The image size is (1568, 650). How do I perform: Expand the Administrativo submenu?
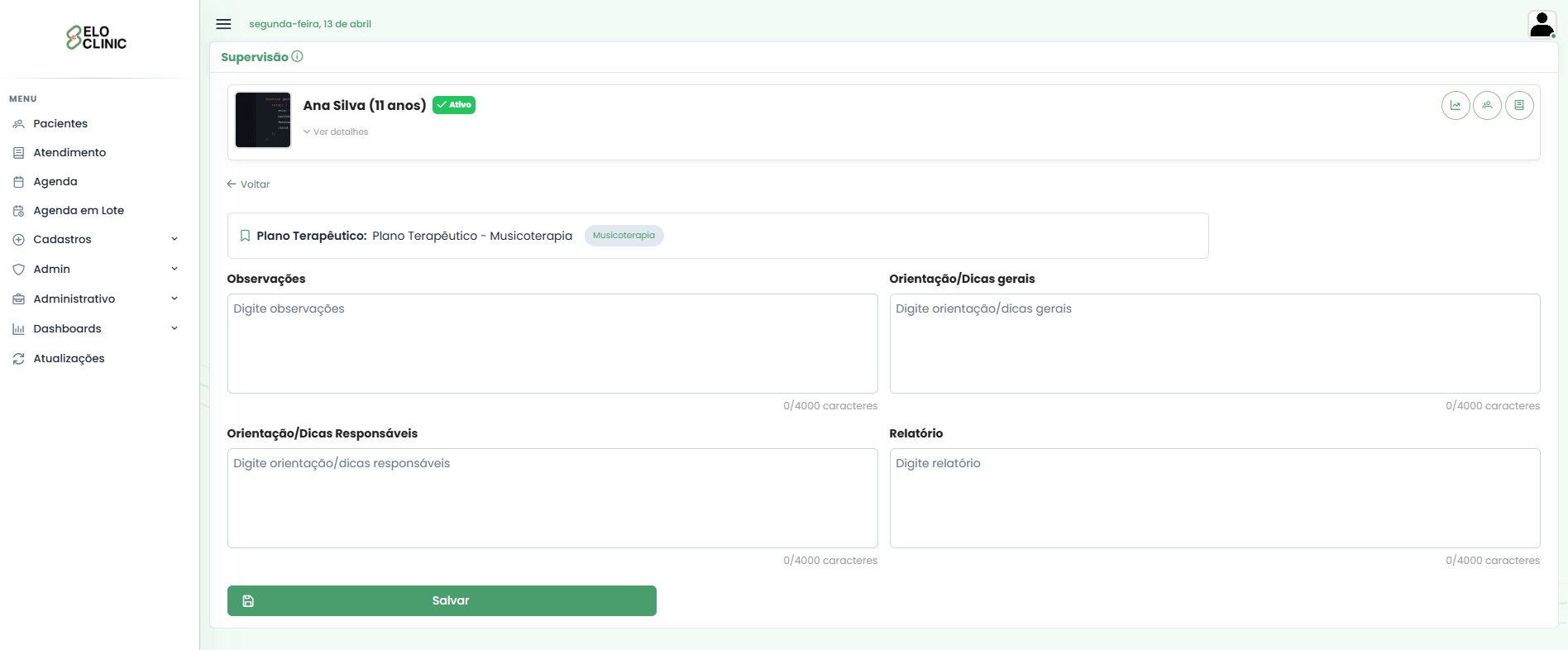pyautogui.click(x=95, y=299)
